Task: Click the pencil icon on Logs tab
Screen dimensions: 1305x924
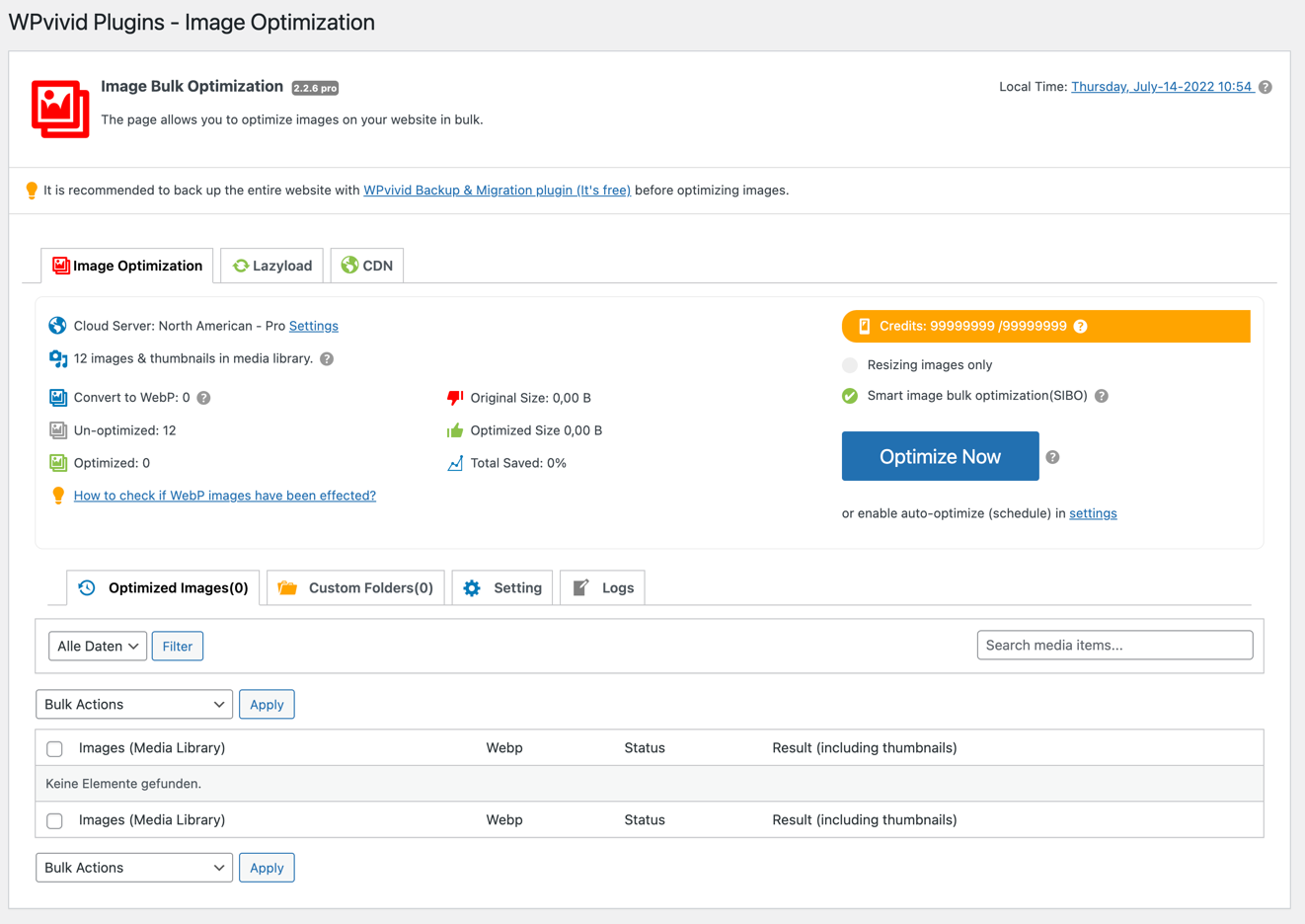Action: point(580,587)
